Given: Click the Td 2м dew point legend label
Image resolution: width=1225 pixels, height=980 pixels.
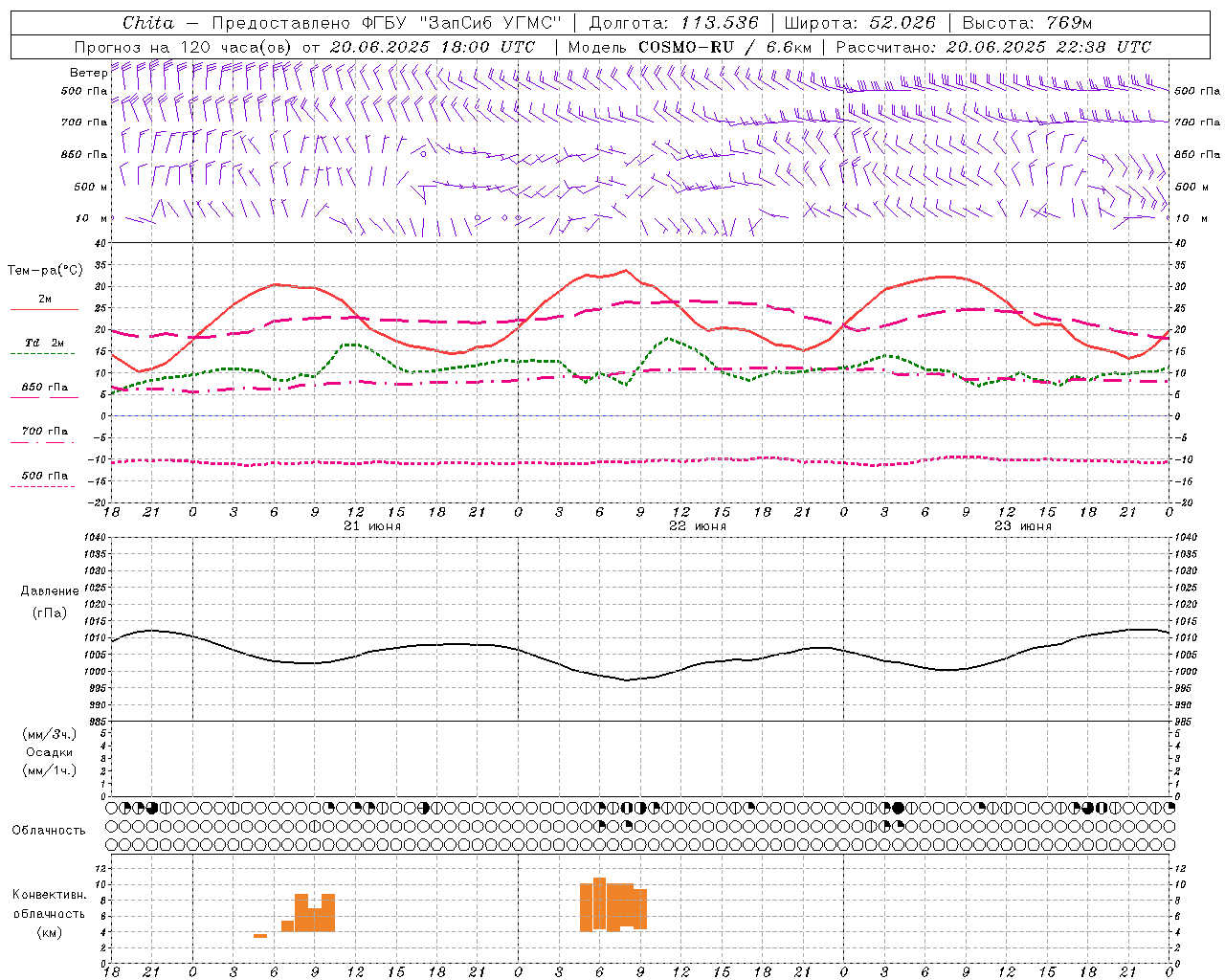Looking at the screenshot, I should point(44,343).
